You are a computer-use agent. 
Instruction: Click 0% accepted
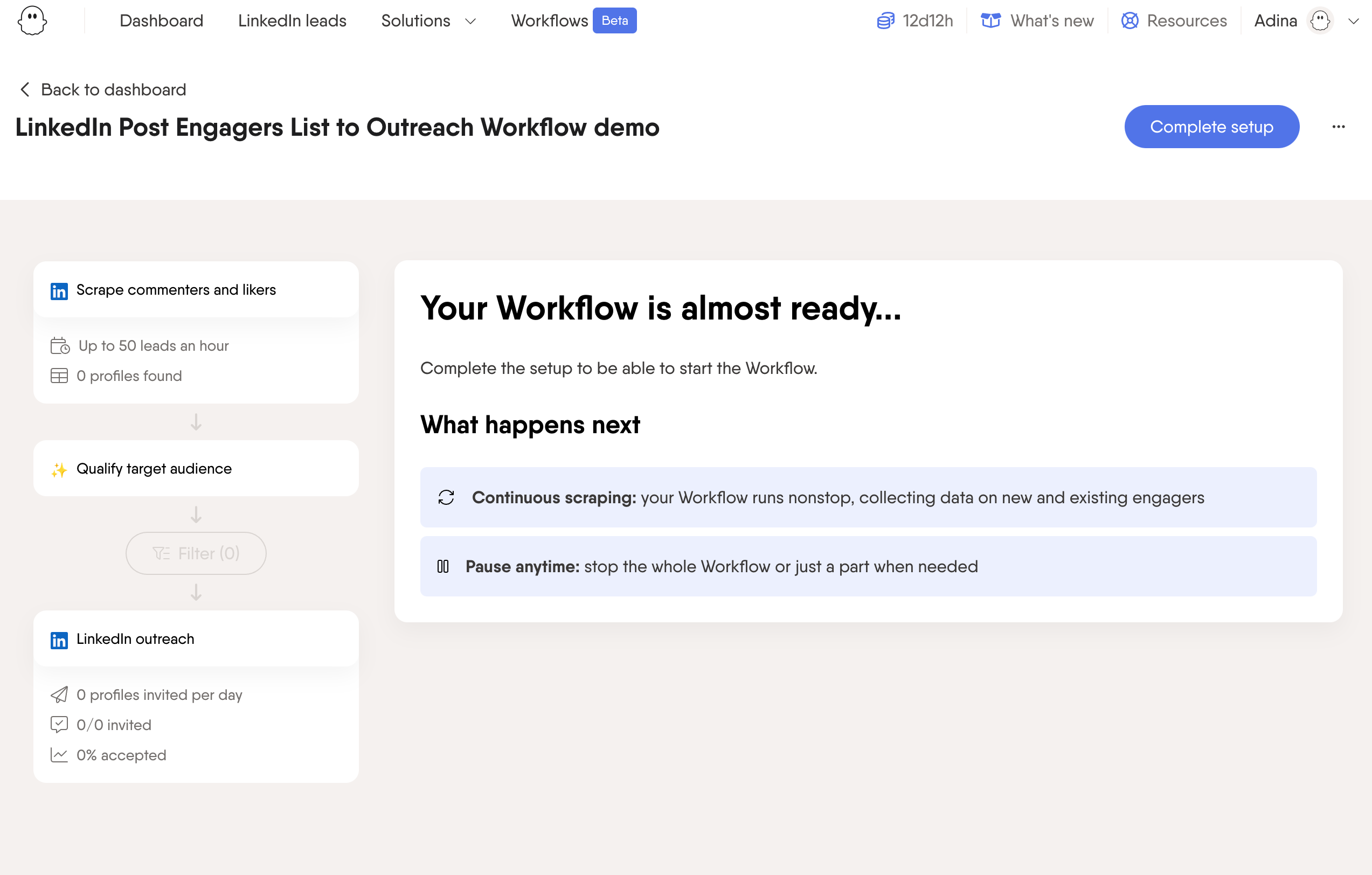pos(121,755)
